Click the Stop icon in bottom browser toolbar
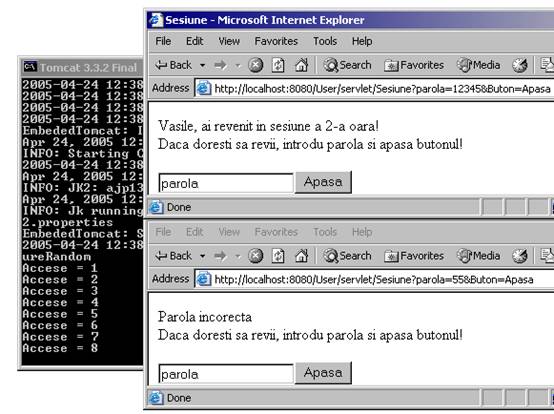Viewport: 554px width, 414px height. [255, 256]
